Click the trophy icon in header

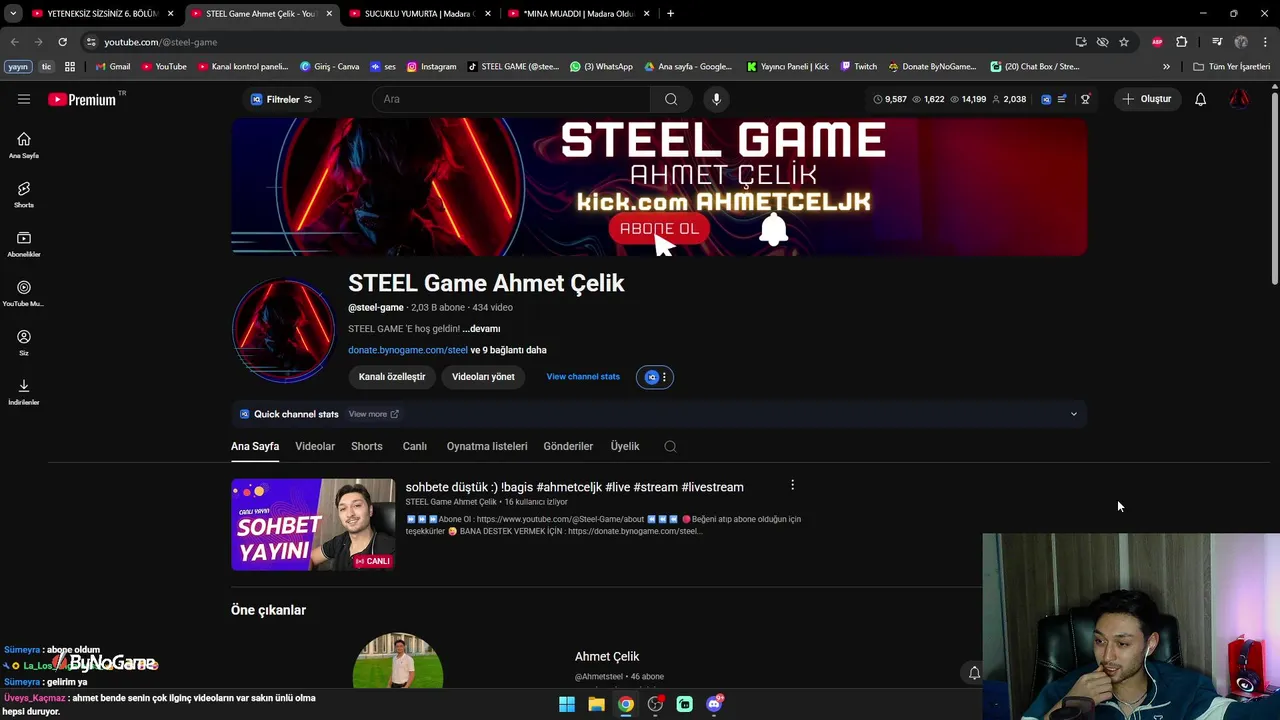point(1085,99)
